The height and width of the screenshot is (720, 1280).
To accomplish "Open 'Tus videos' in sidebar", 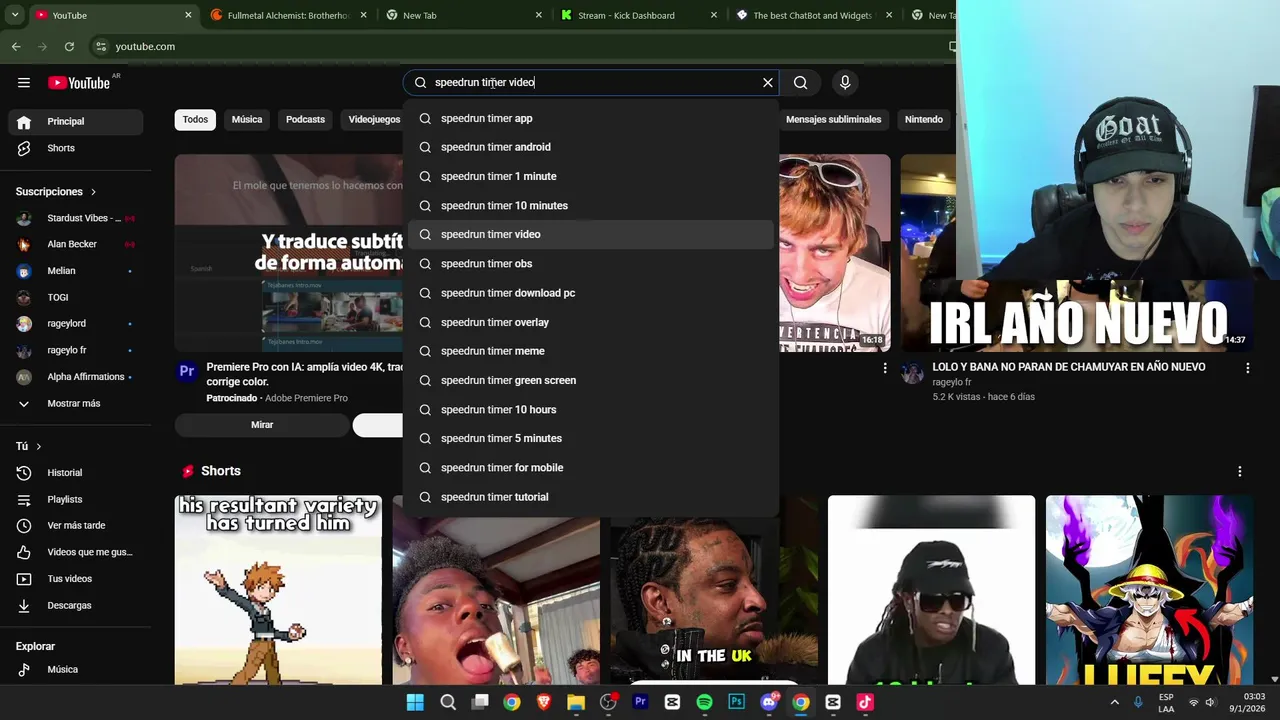I will [x=76, y=578].
